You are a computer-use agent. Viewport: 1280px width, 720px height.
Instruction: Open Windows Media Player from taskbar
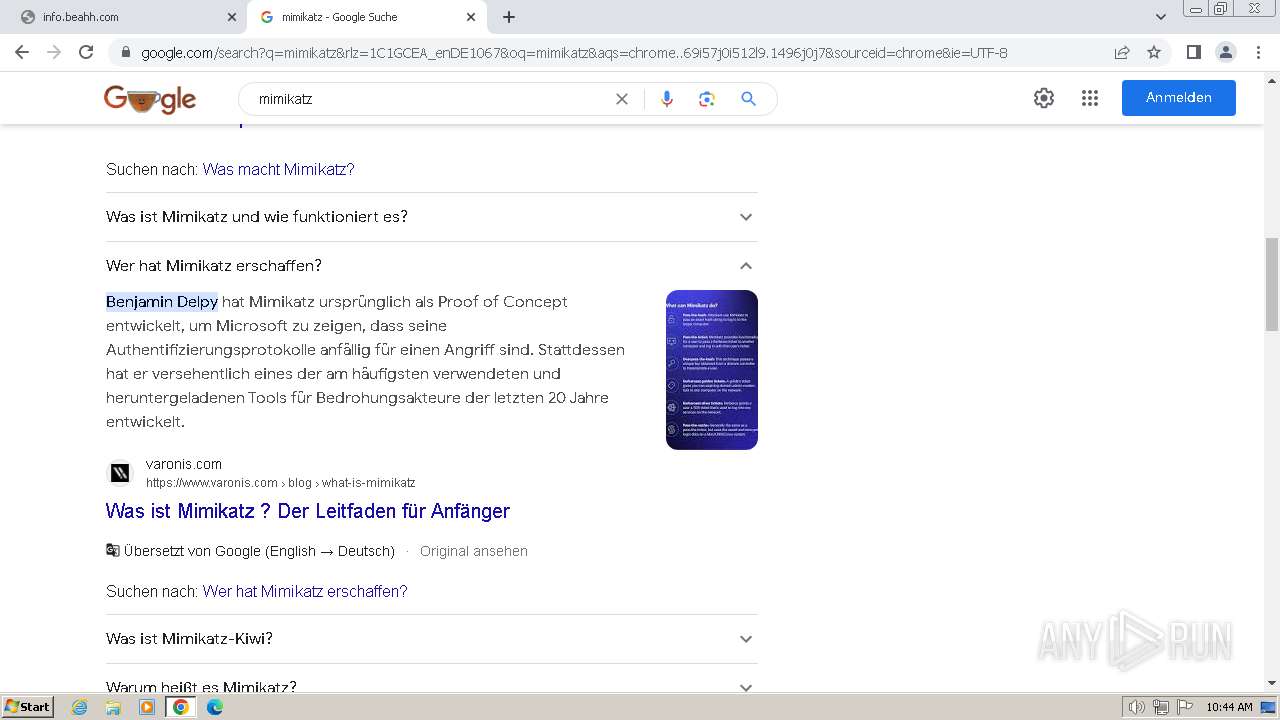tap(147, 707)
